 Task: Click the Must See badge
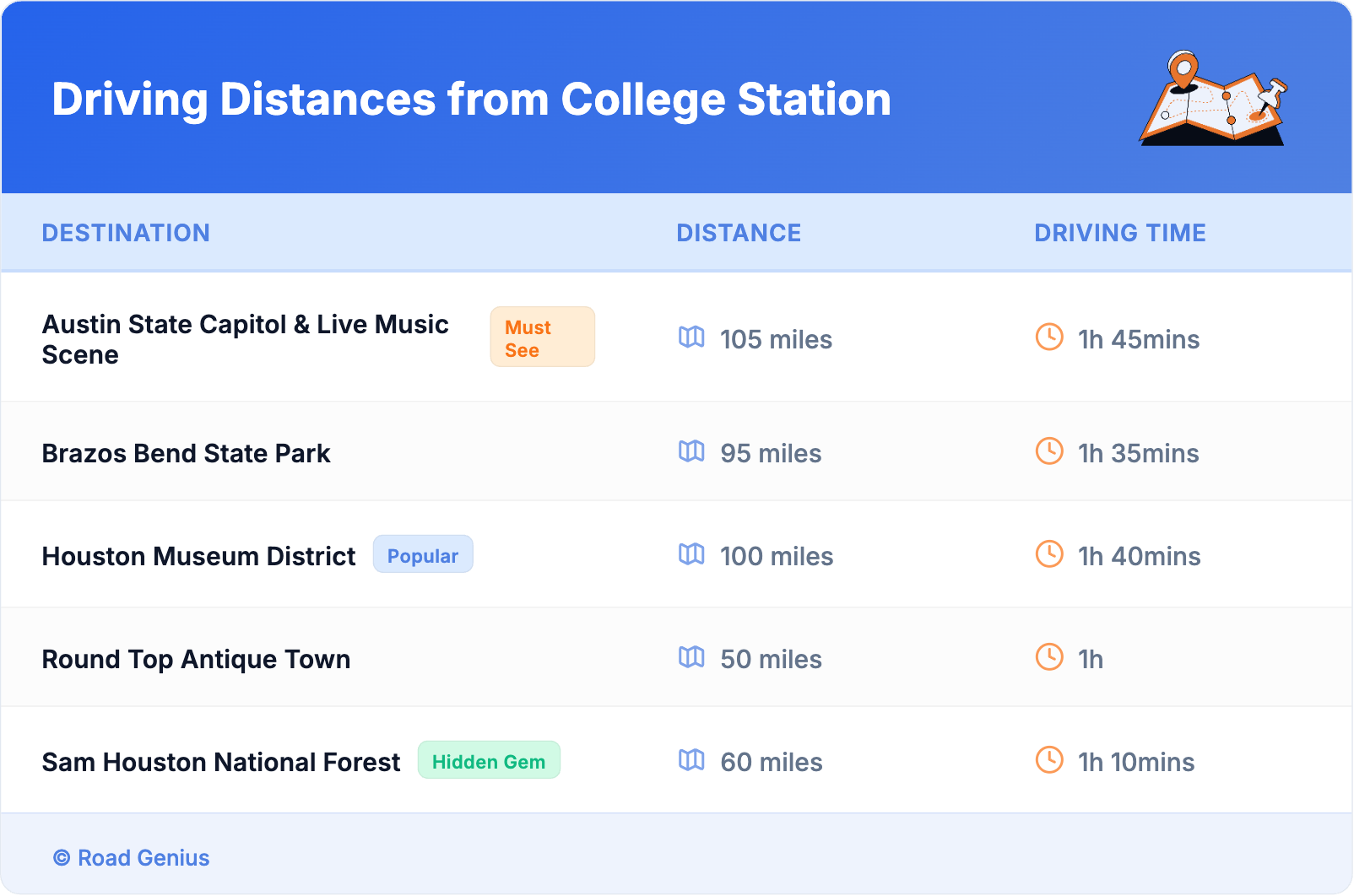542,337
